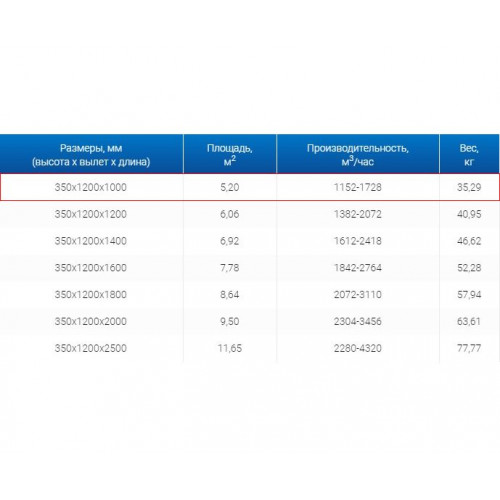This screenshot has height=500, width=500.
Task: Click performance value 1842-2764
Action: (x=358, y=268)
